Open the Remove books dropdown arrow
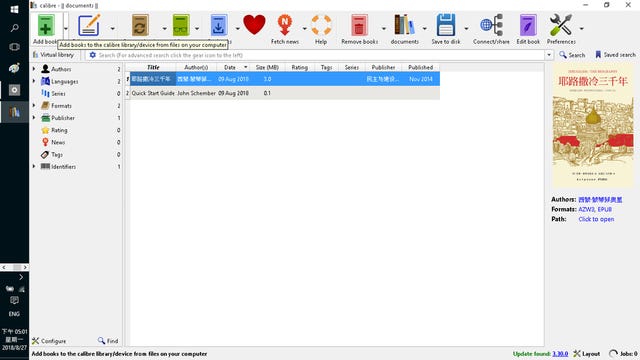Viewport: 640px width, 360px height. pos(384,29)
